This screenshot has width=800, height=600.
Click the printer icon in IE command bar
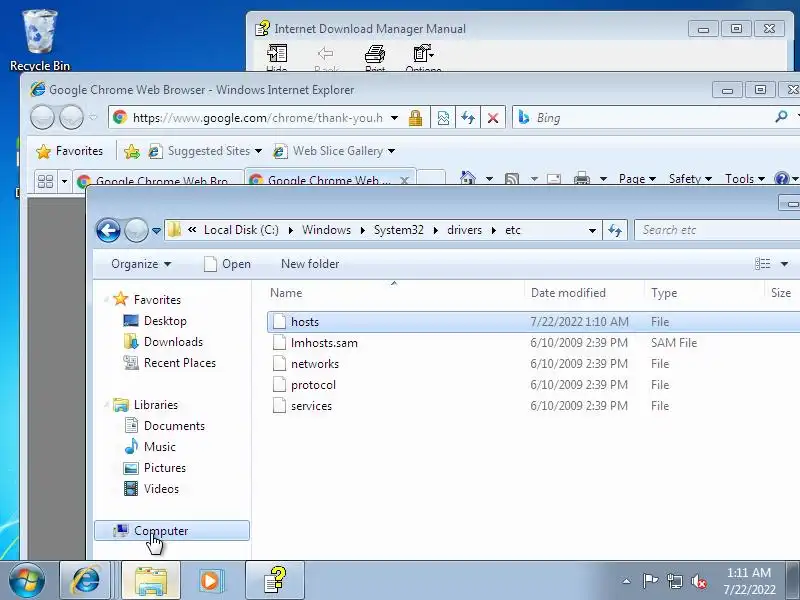tap(582, 179)
